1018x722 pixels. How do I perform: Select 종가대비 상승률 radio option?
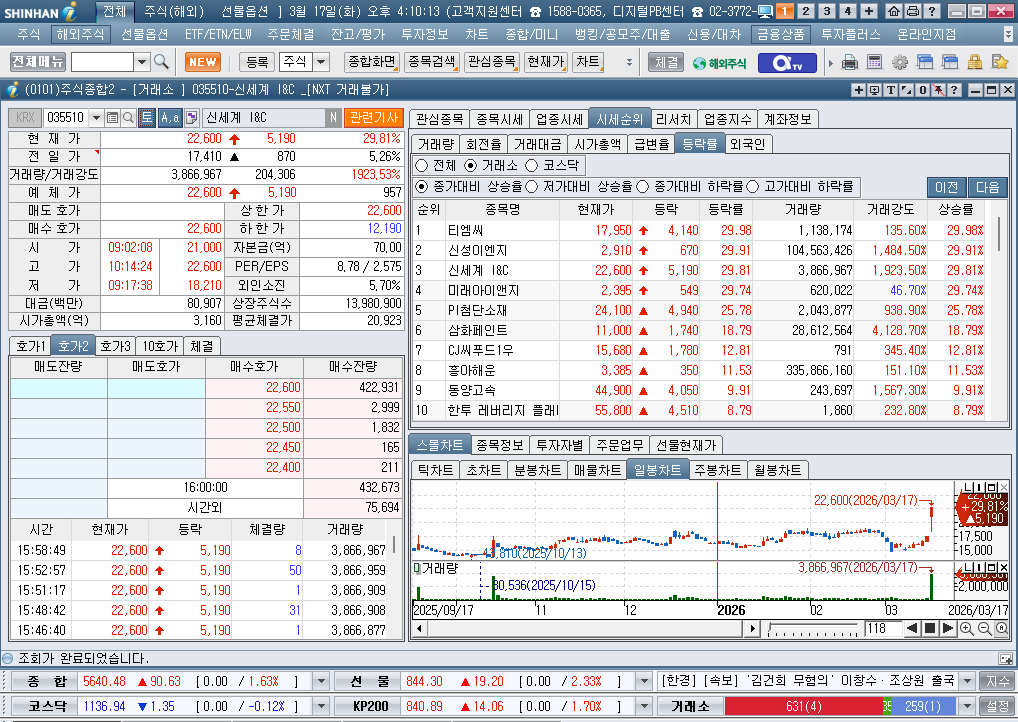pyautogui.click(x=422, y=187)
